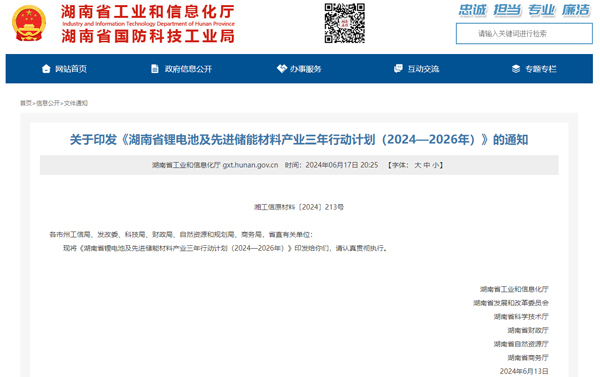Open the 专题专栏 navigation item
This screenshot has height=377, width=600.
(x=541, y=69)
